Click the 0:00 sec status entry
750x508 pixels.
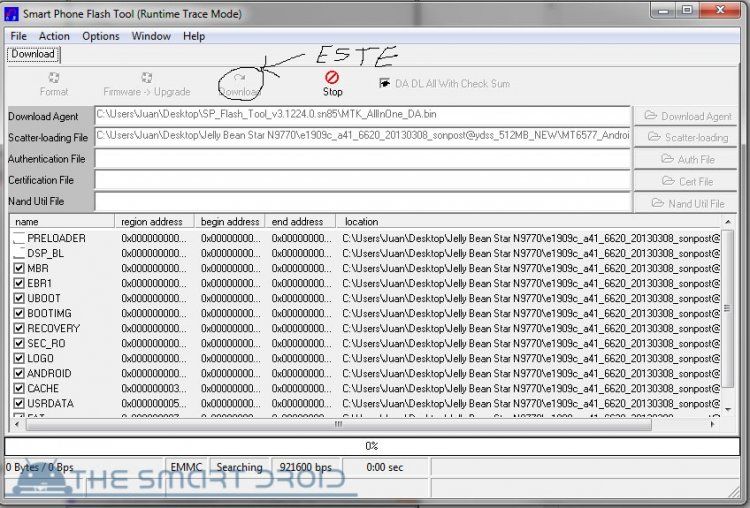pyautogui.click(x=385, y=467)
